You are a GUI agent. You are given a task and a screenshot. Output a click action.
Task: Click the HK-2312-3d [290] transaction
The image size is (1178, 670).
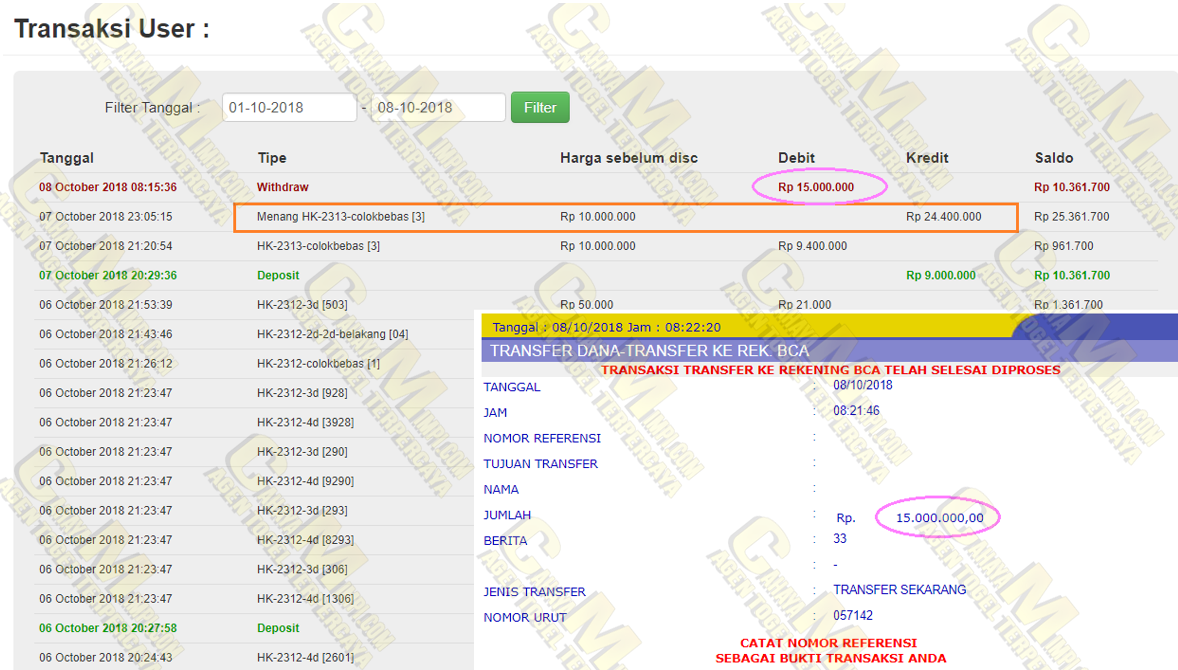(x=302, y=452)
